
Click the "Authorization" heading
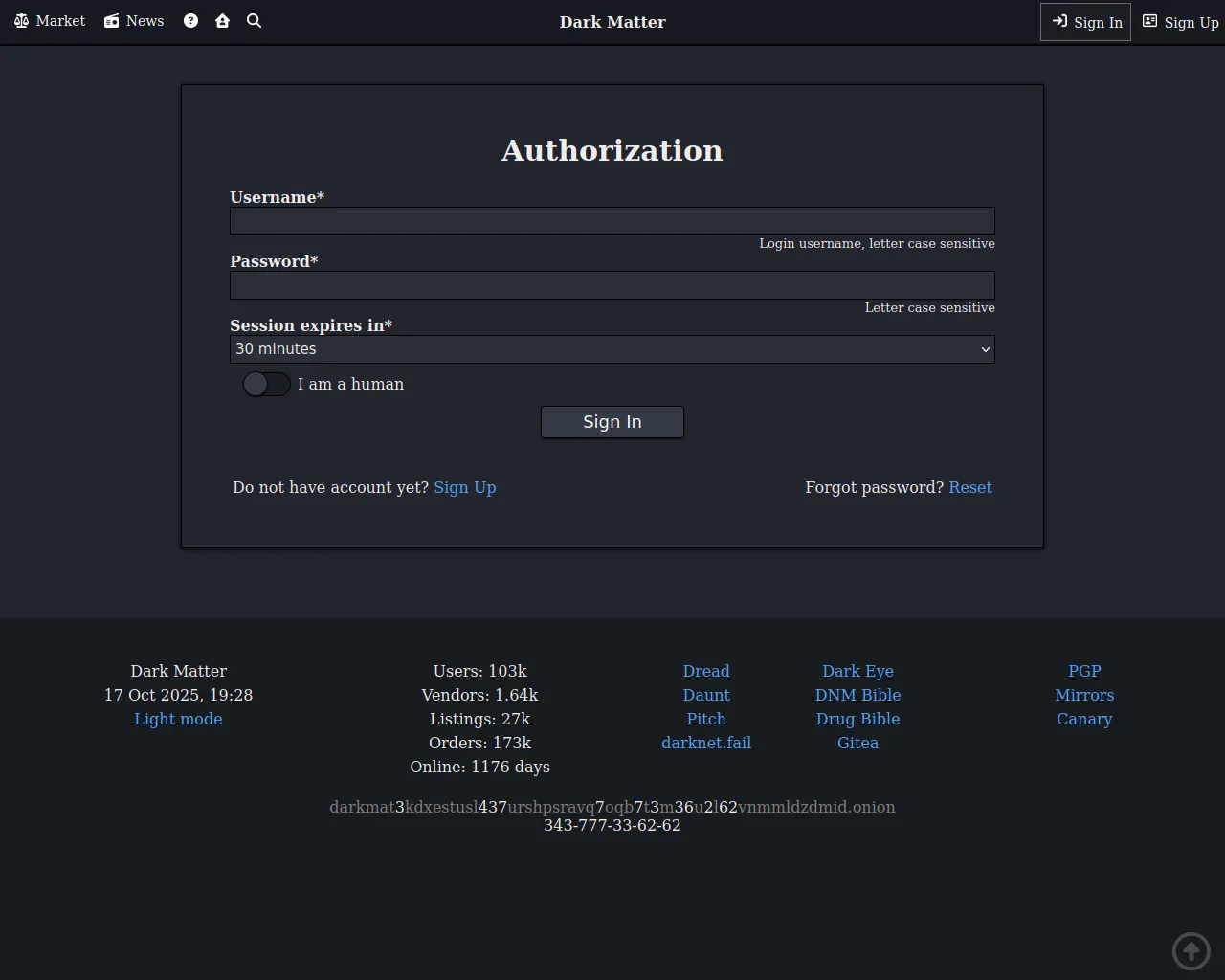[x=612, y=150]
